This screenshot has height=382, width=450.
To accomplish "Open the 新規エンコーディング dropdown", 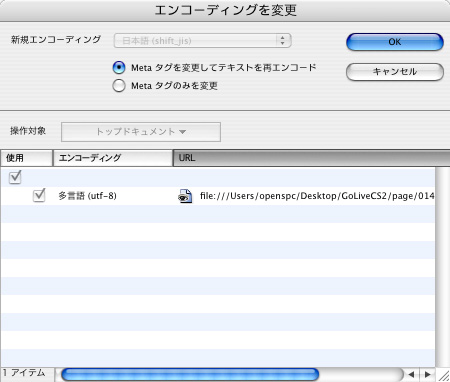I will tap(203, 41).
